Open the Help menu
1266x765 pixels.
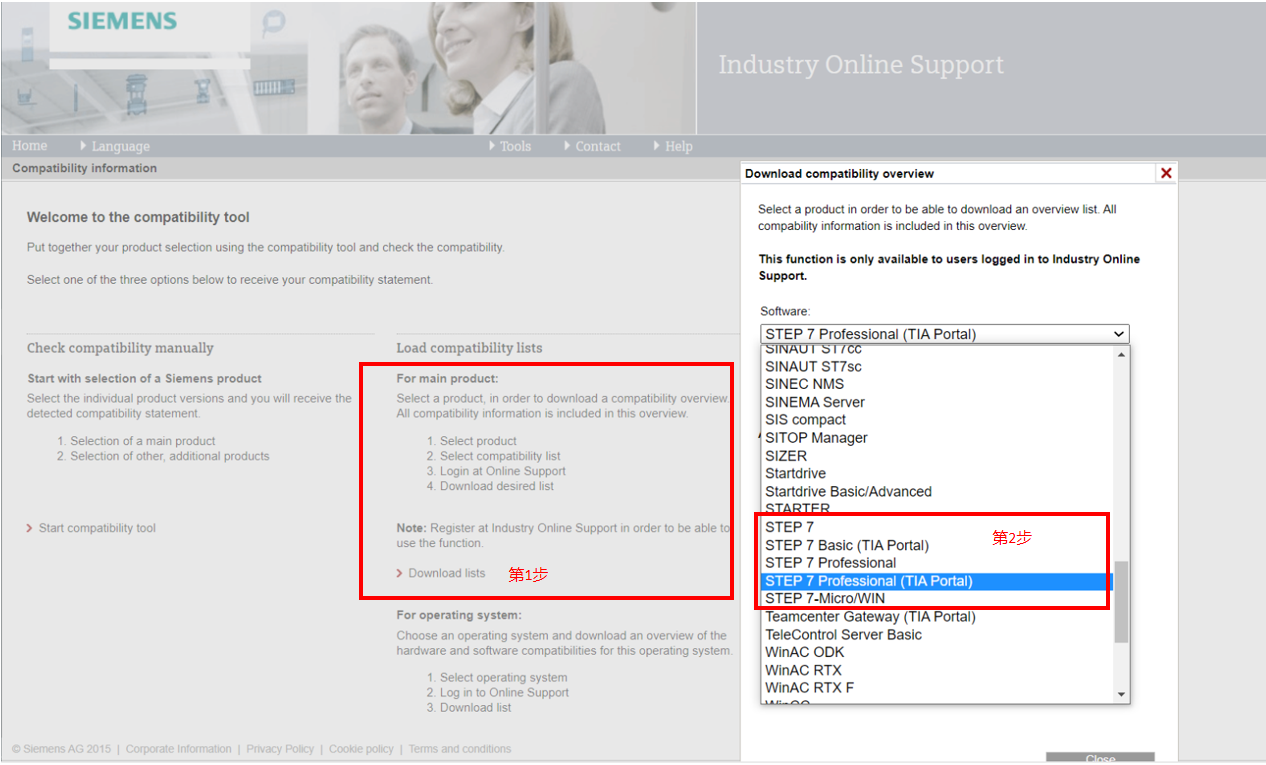pos(679,146)
